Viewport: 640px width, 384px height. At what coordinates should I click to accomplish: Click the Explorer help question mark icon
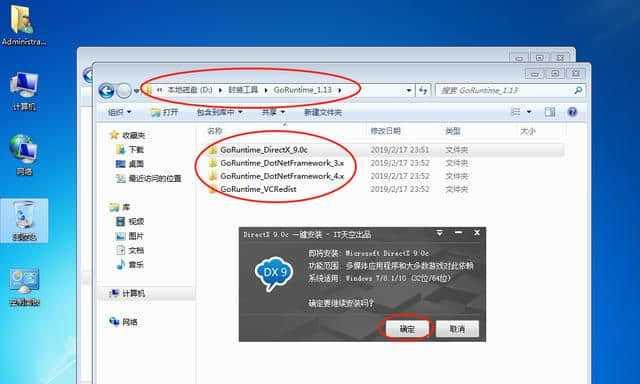(572, 112)
